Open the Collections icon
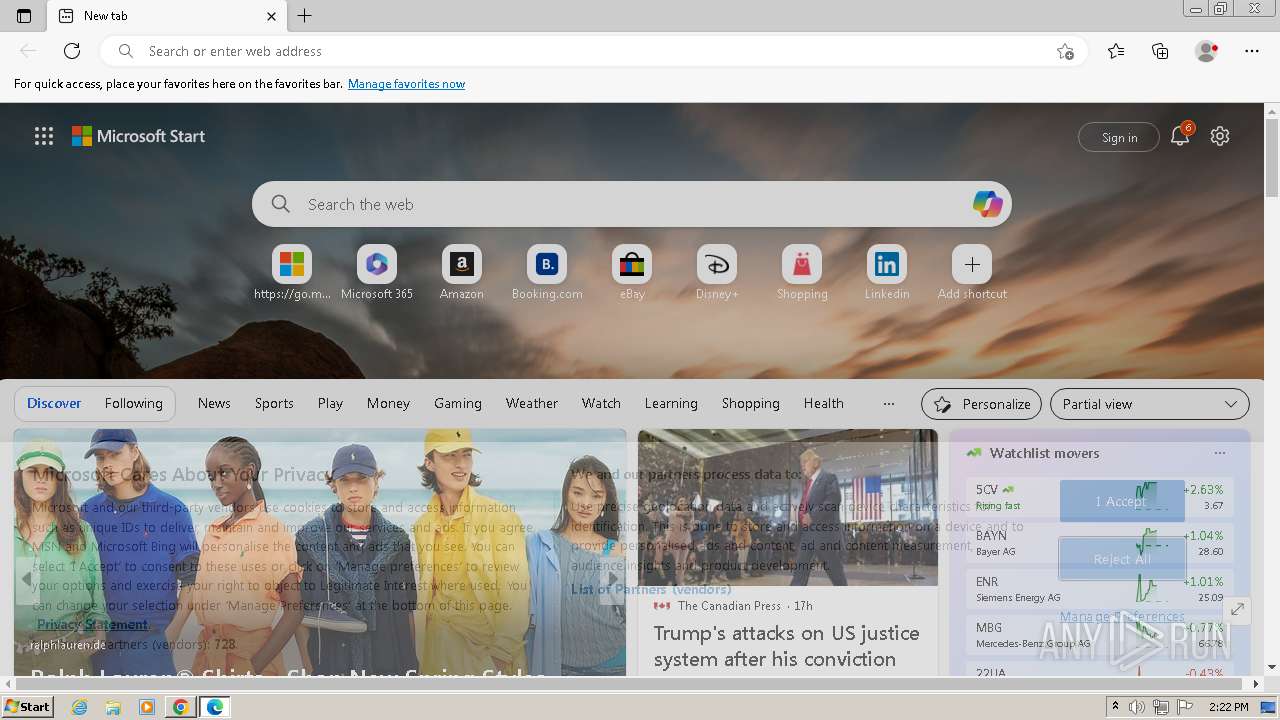Screen dimensions: 1280x720 pyautogui.click(x=1160, y=51)
